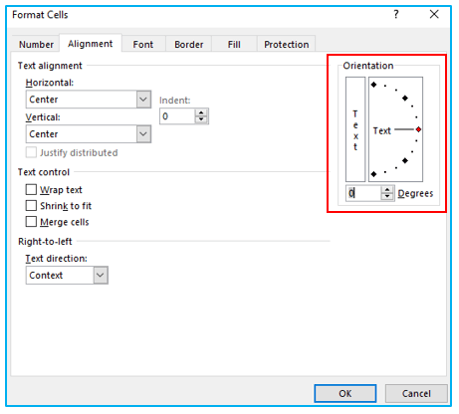Click the Vertical combo box showing Center

pyautogui.click(x=88, y=134)
